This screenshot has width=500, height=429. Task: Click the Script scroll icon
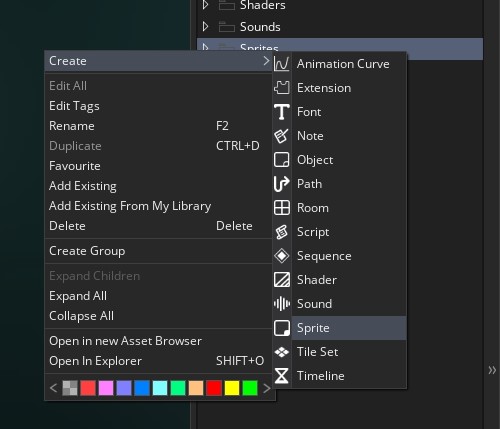point(282,232)
